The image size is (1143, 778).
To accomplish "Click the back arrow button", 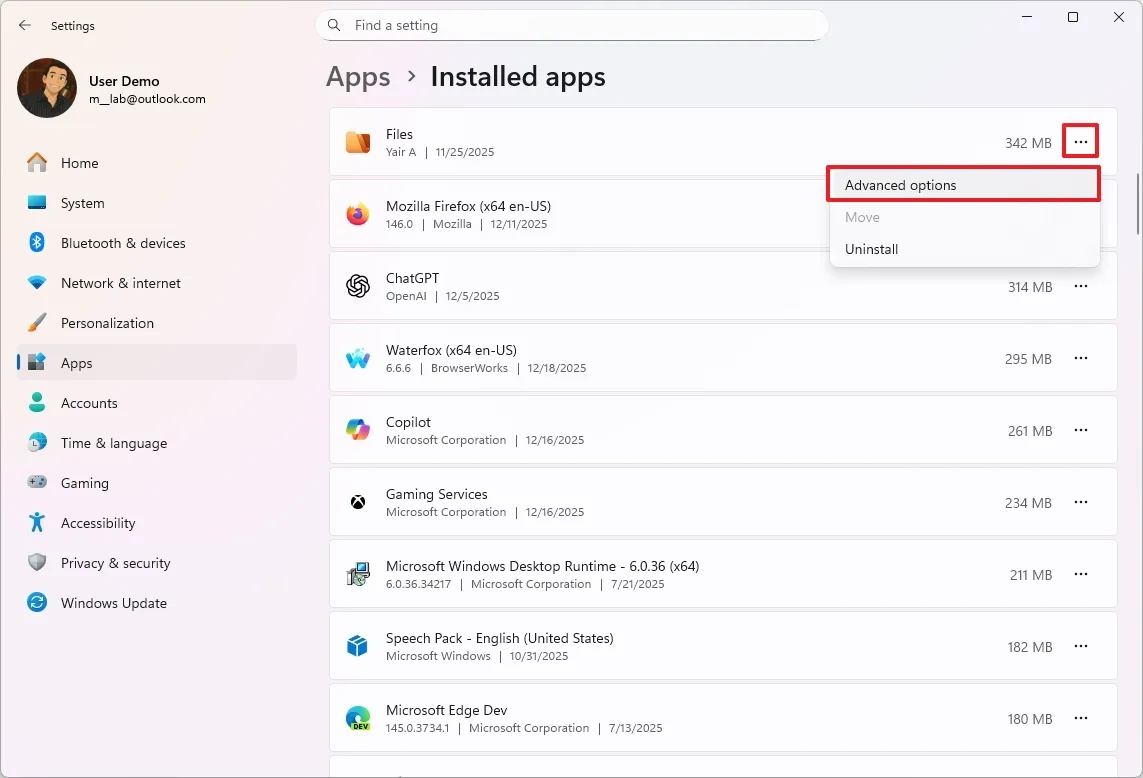I will (24, 25).
